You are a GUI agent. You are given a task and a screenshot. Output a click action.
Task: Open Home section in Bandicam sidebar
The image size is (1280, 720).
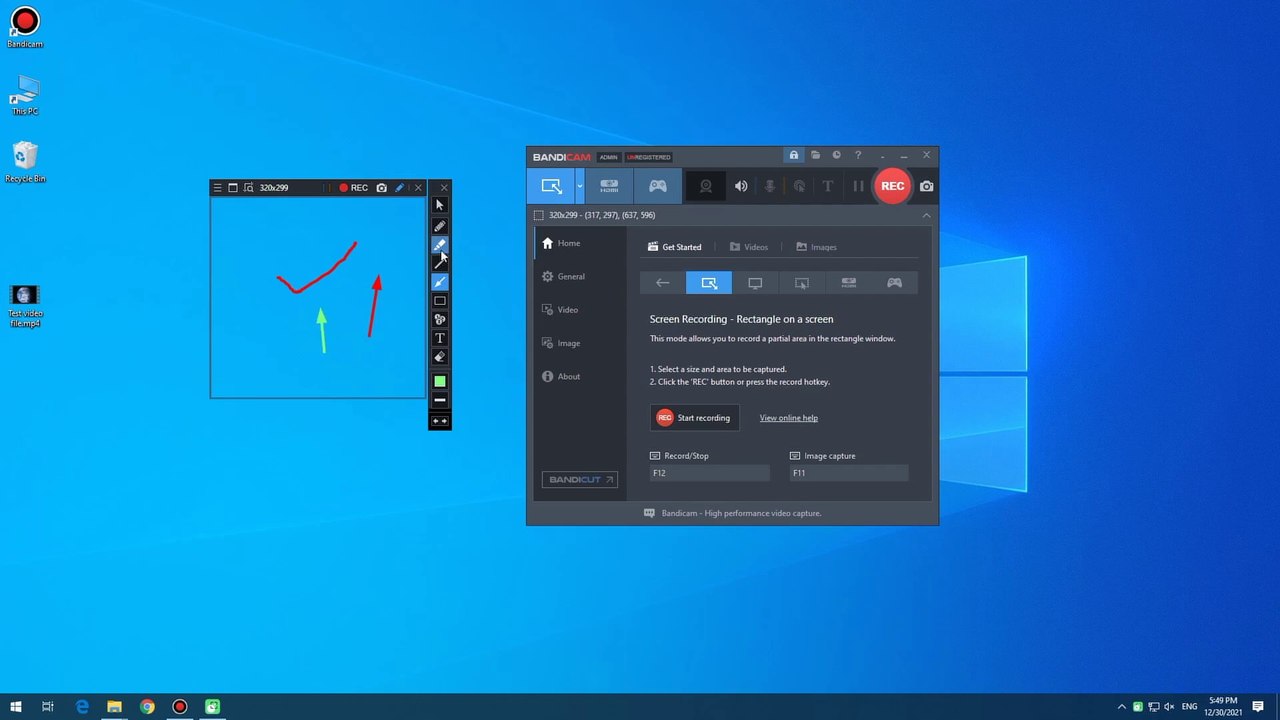click(580, 243)
